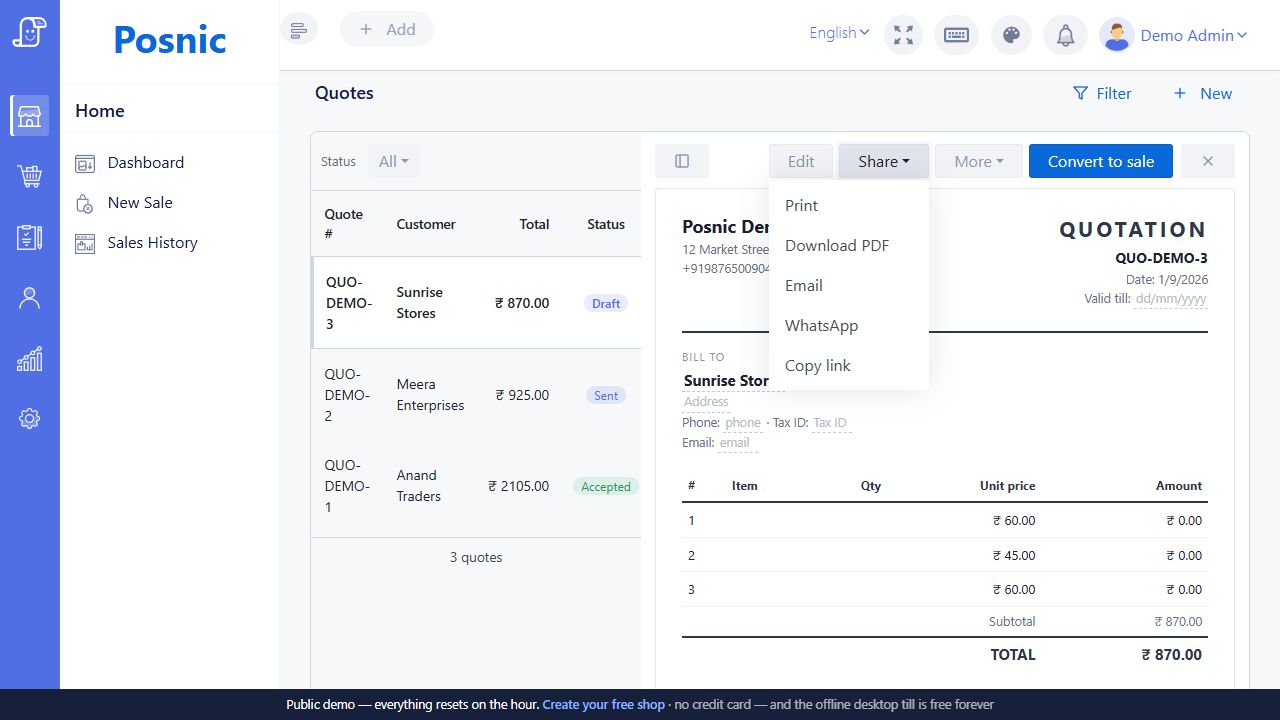Viewport: 1280px width, 720px height.
Task: Click the Customer column header
Action: tap(426, 224)
